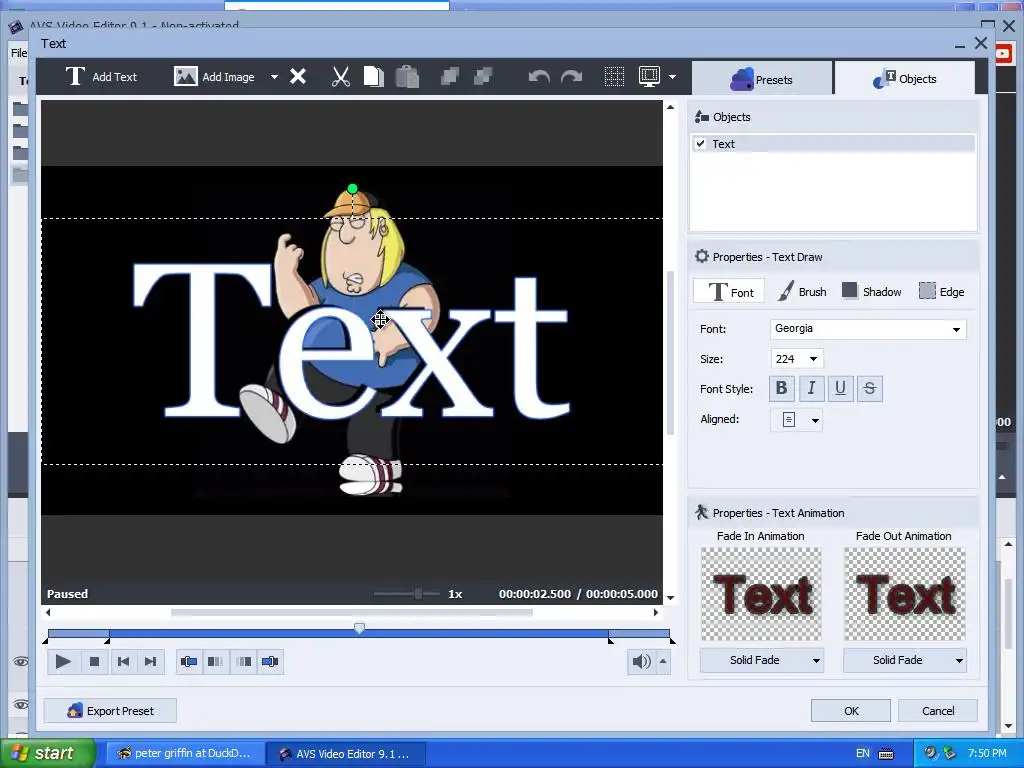Delete selected object with X icon
1024x768 pixels.
coord(298,76)
